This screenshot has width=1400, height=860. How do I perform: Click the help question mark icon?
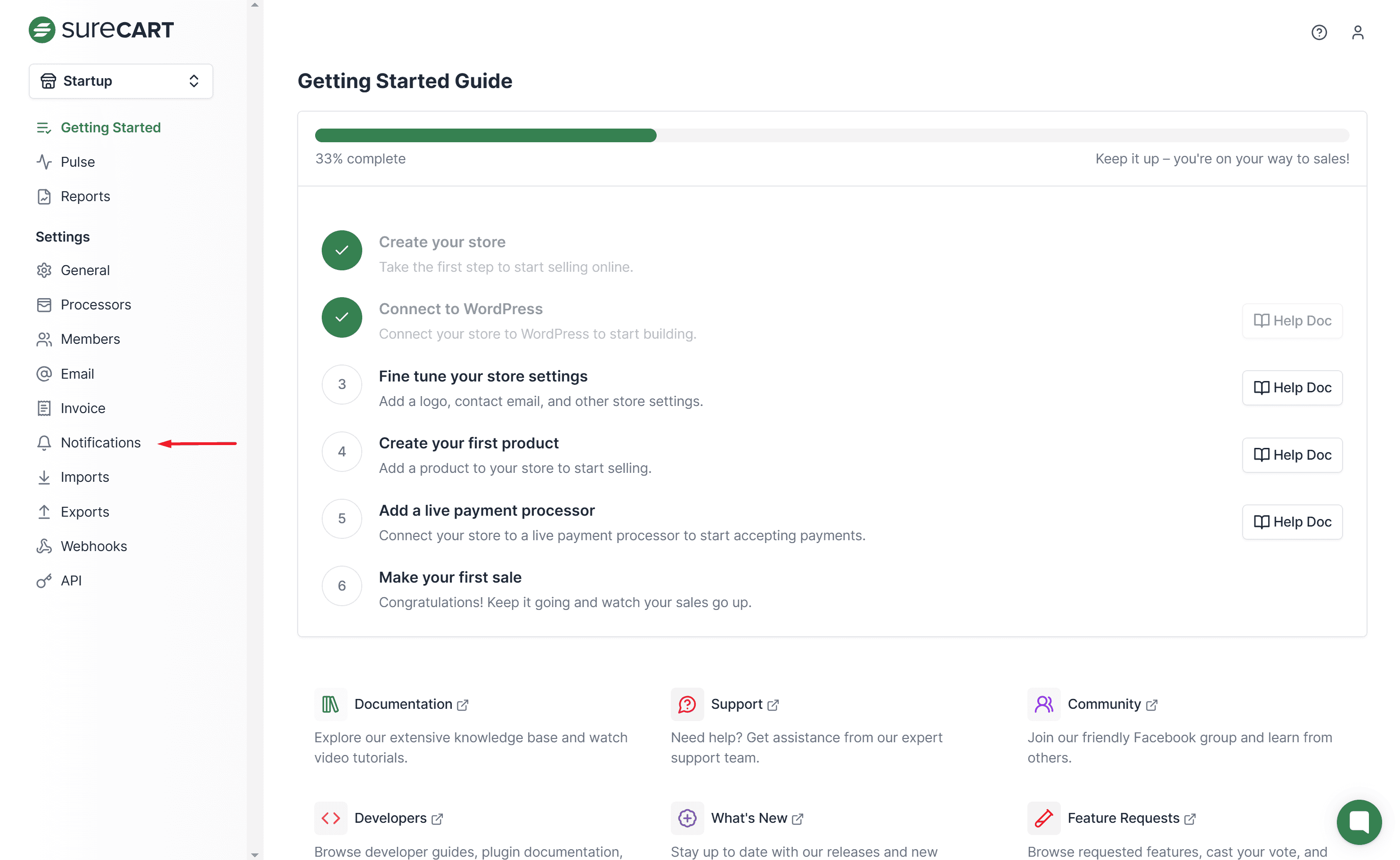point(1318,32)
